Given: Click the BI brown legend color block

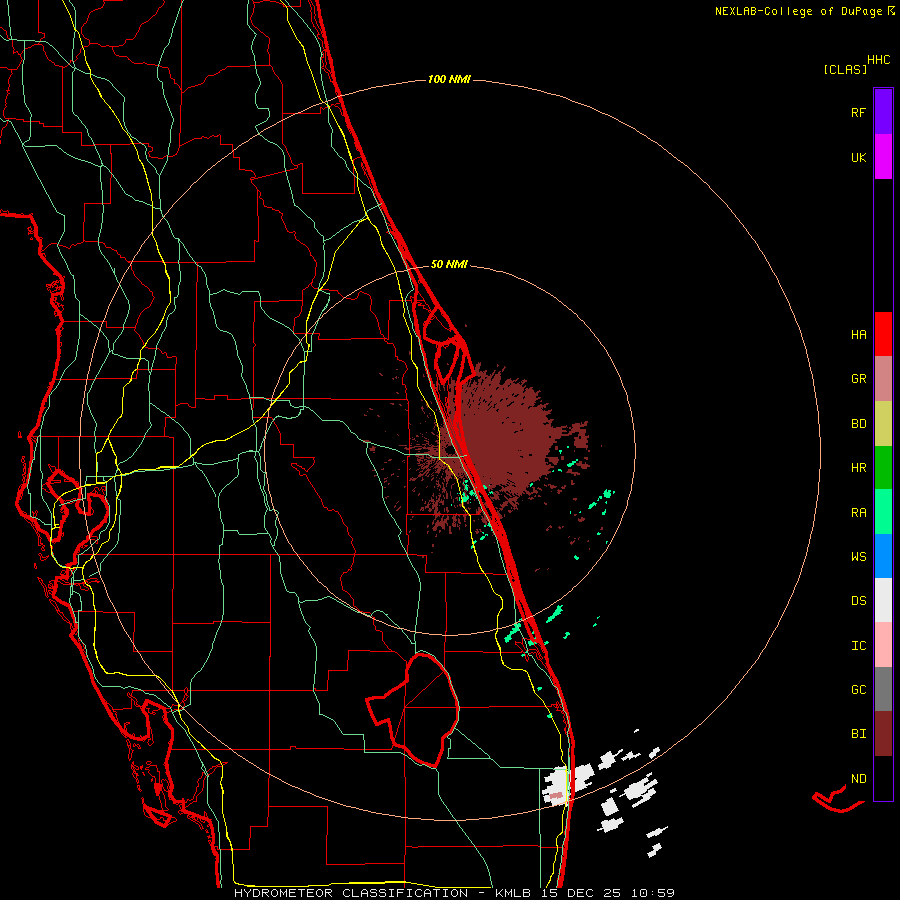Looking at the screenshot, I should point(883,734).
